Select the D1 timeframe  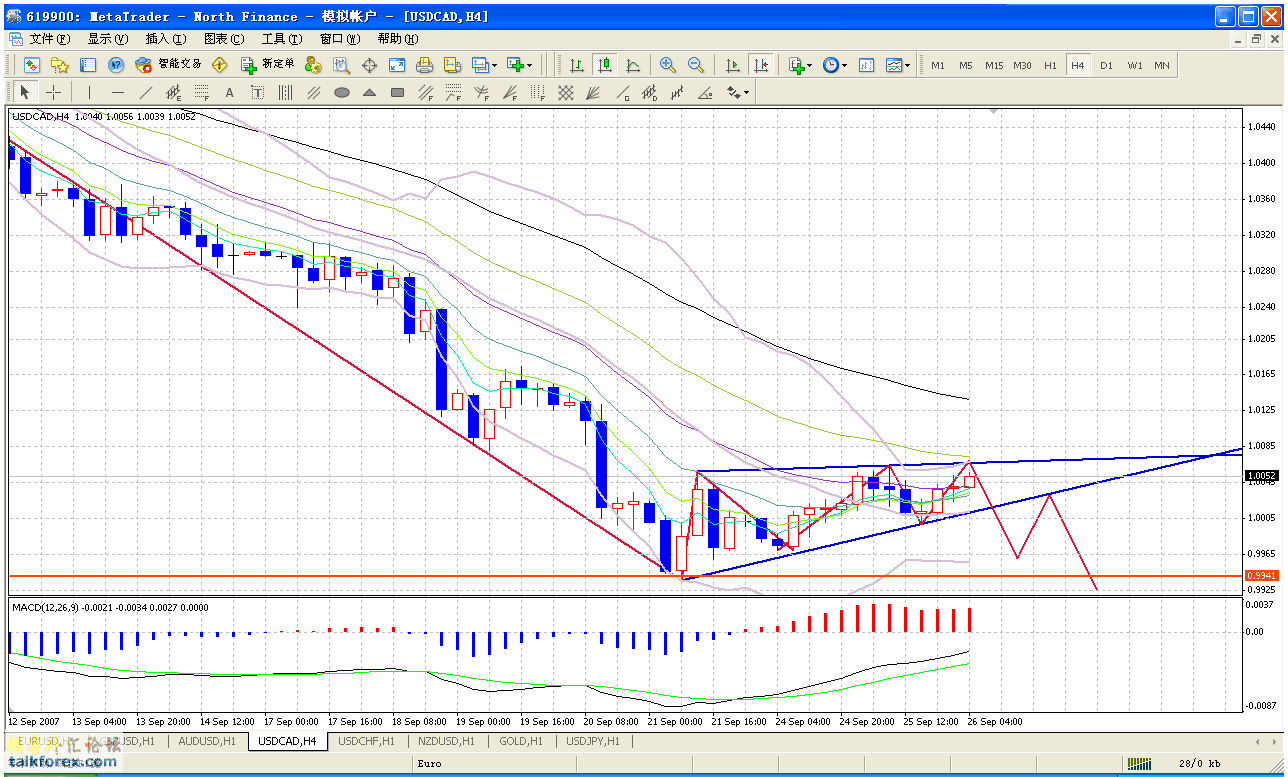coord(1106,65)
